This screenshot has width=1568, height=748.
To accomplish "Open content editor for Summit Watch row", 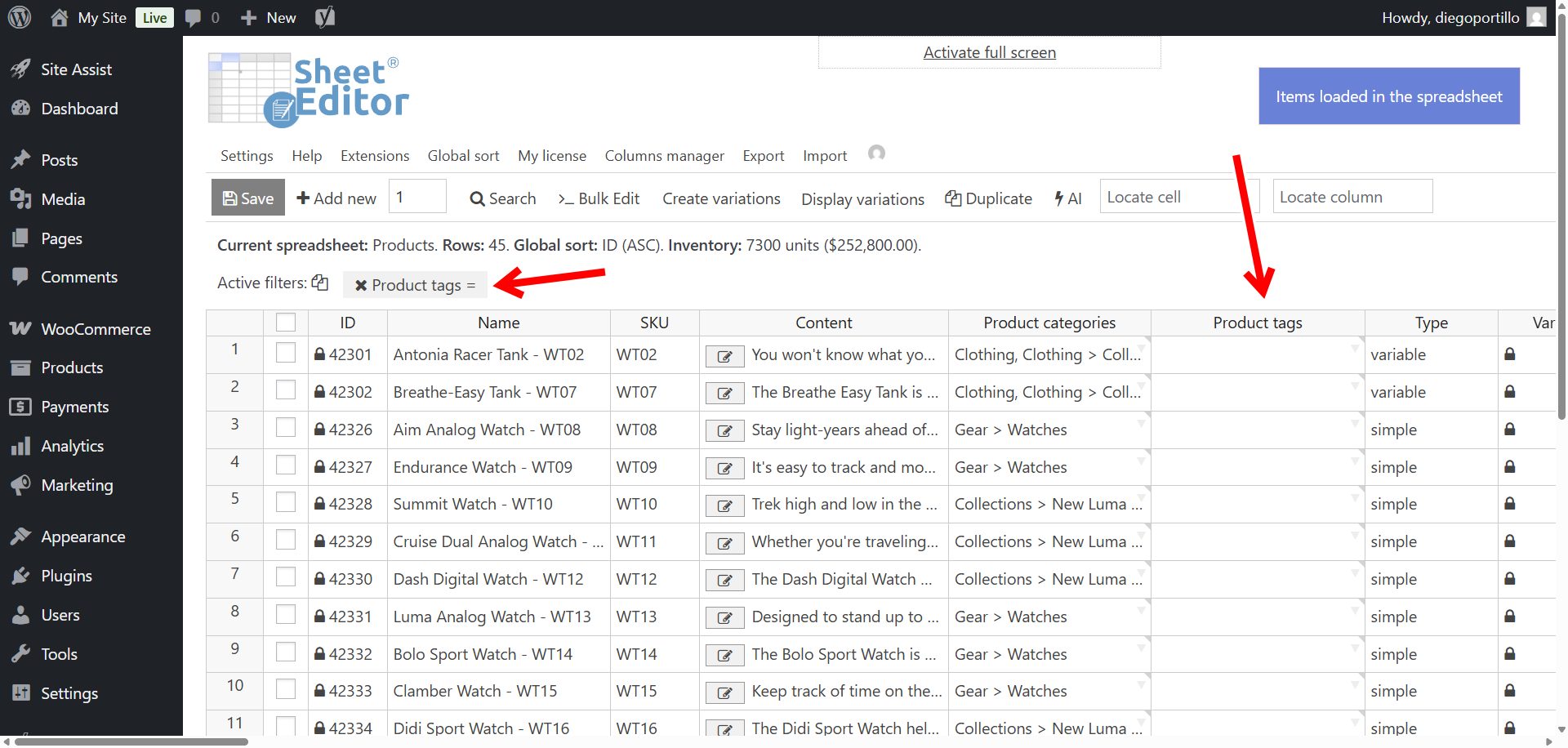I will click(x=724, y=505).
